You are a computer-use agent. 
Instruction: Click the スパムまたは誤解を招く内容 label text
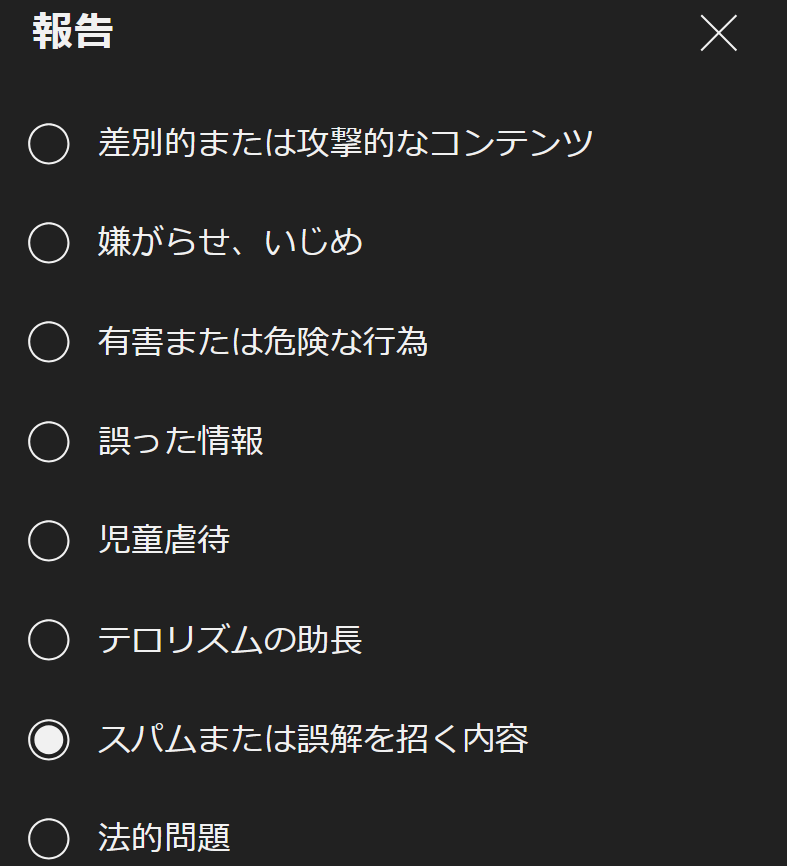[x=313, y=739]
